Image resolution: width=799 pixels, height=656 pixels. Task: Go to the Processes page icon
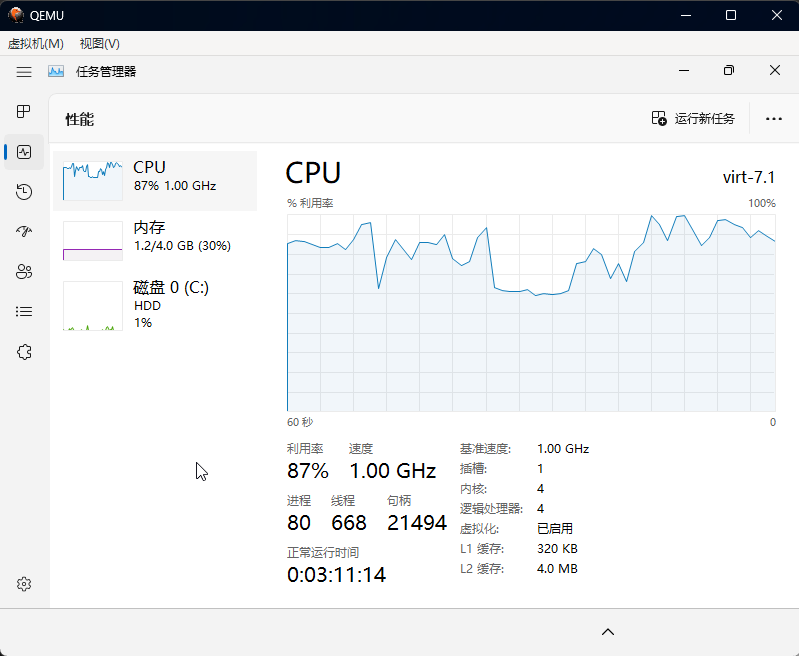(25, 111)
